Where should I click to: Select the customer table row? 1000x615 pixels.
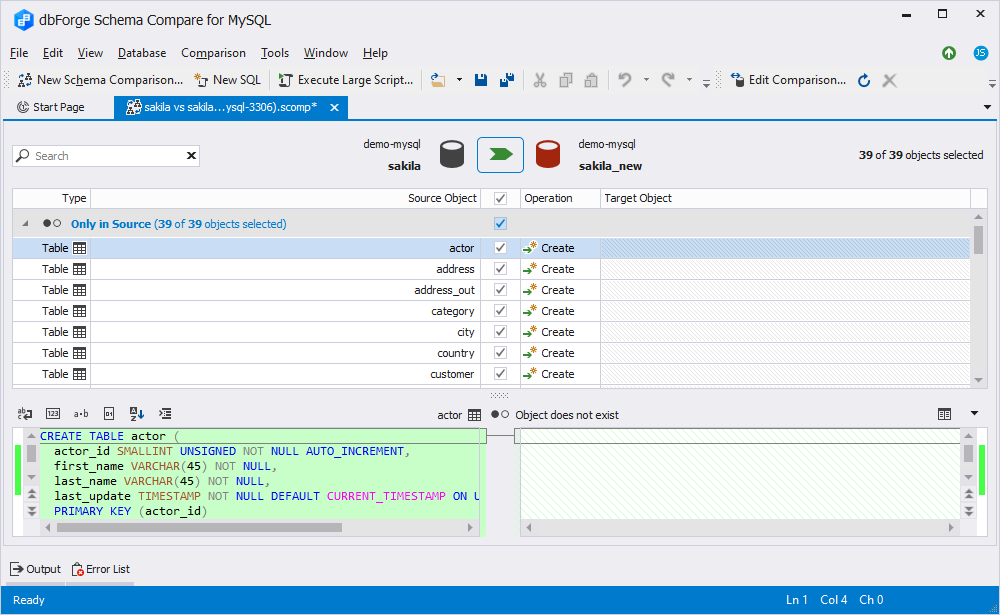pyautogui.click(x=491, y=374)
